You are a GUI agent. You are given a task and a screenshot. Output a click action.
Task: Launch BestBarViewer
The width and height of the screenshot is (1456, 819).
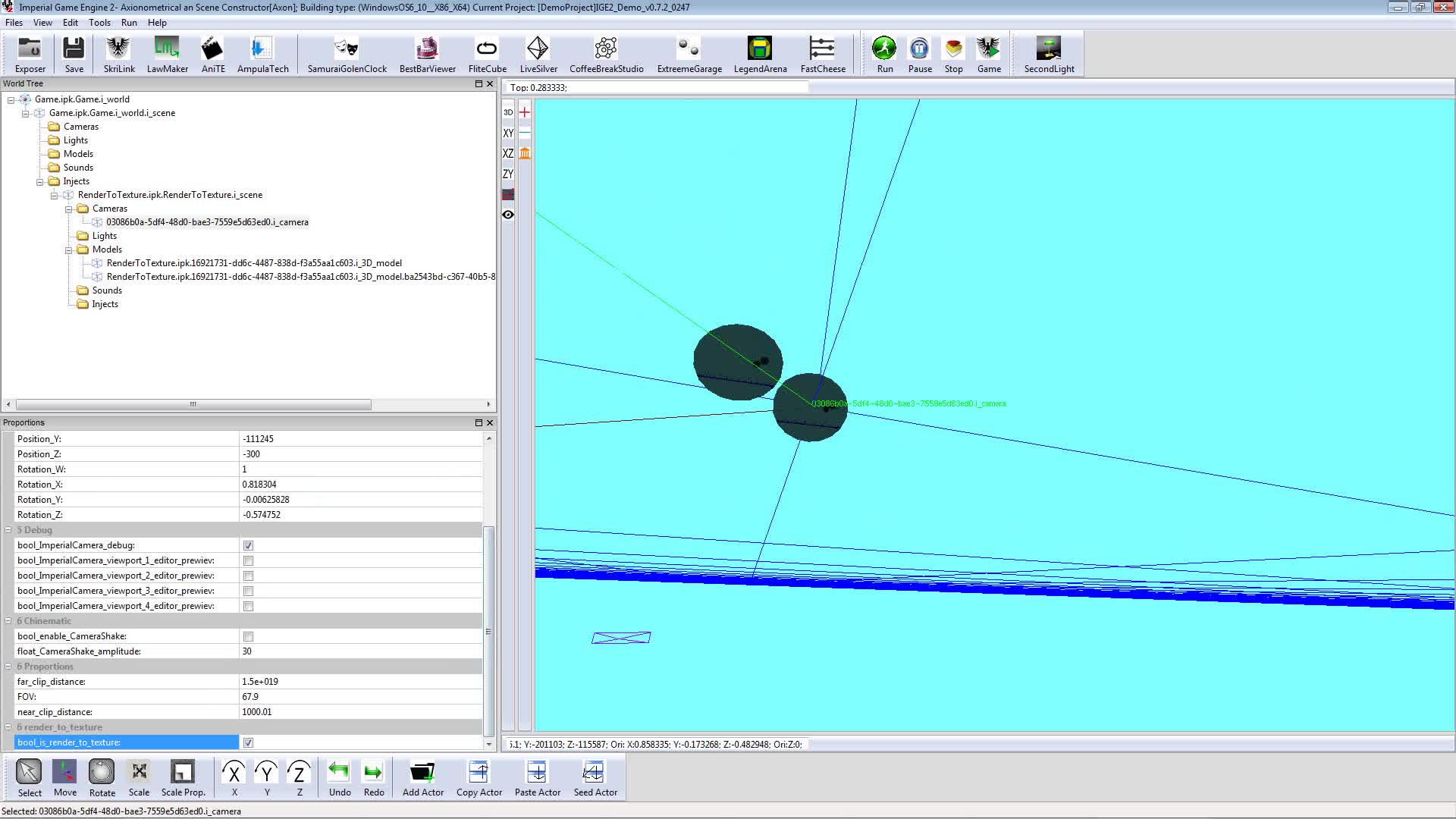coord(427,55)
